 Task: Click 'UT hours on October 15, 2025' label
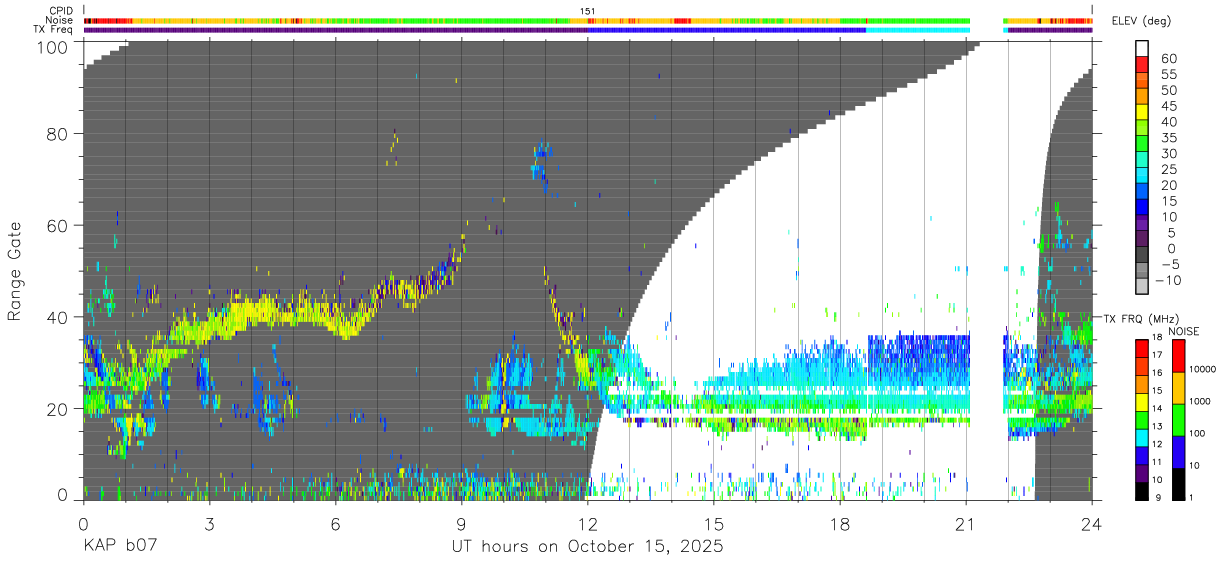coord(587,547)
